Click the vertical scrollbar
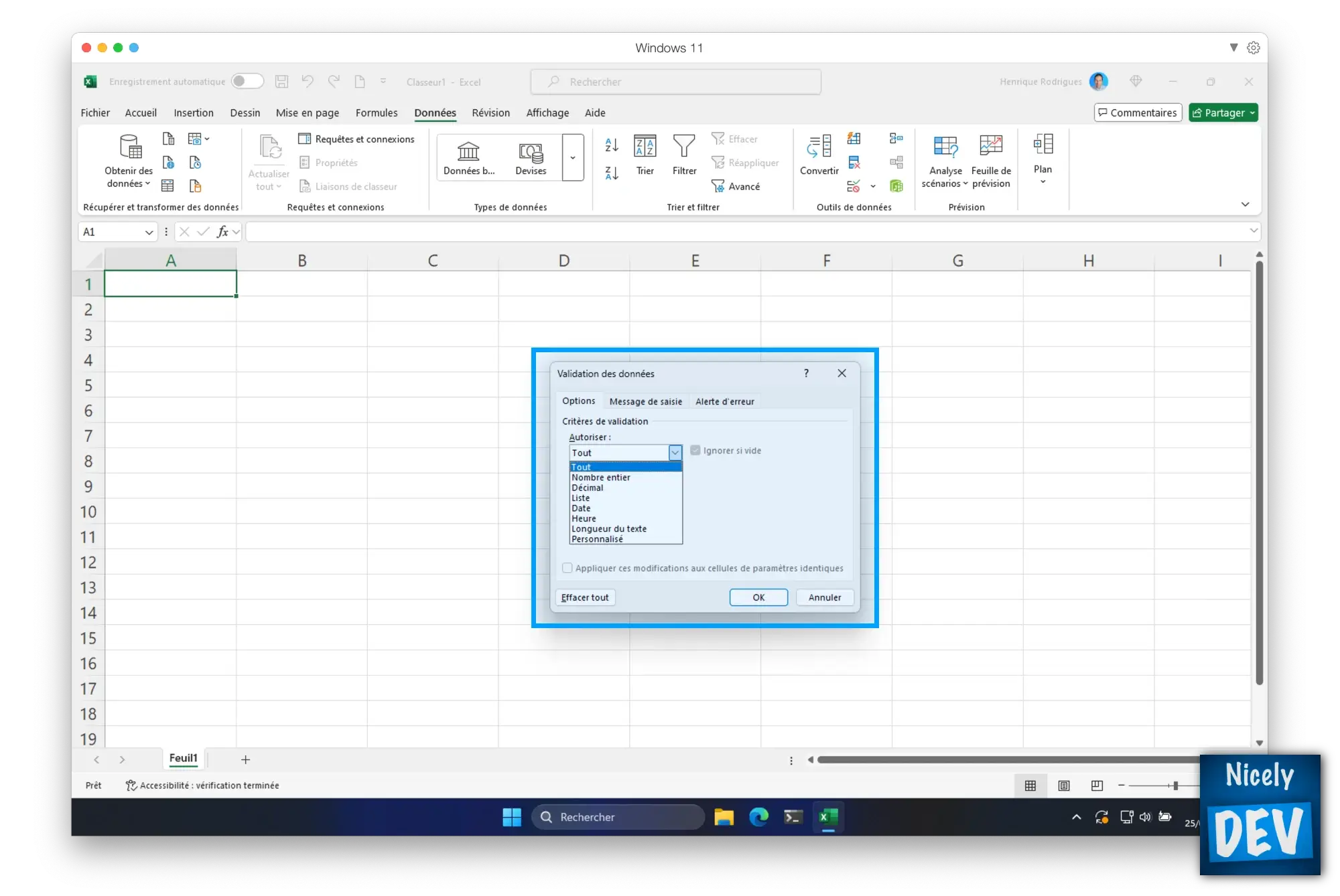1340x896 pixels. (1260, 472)
